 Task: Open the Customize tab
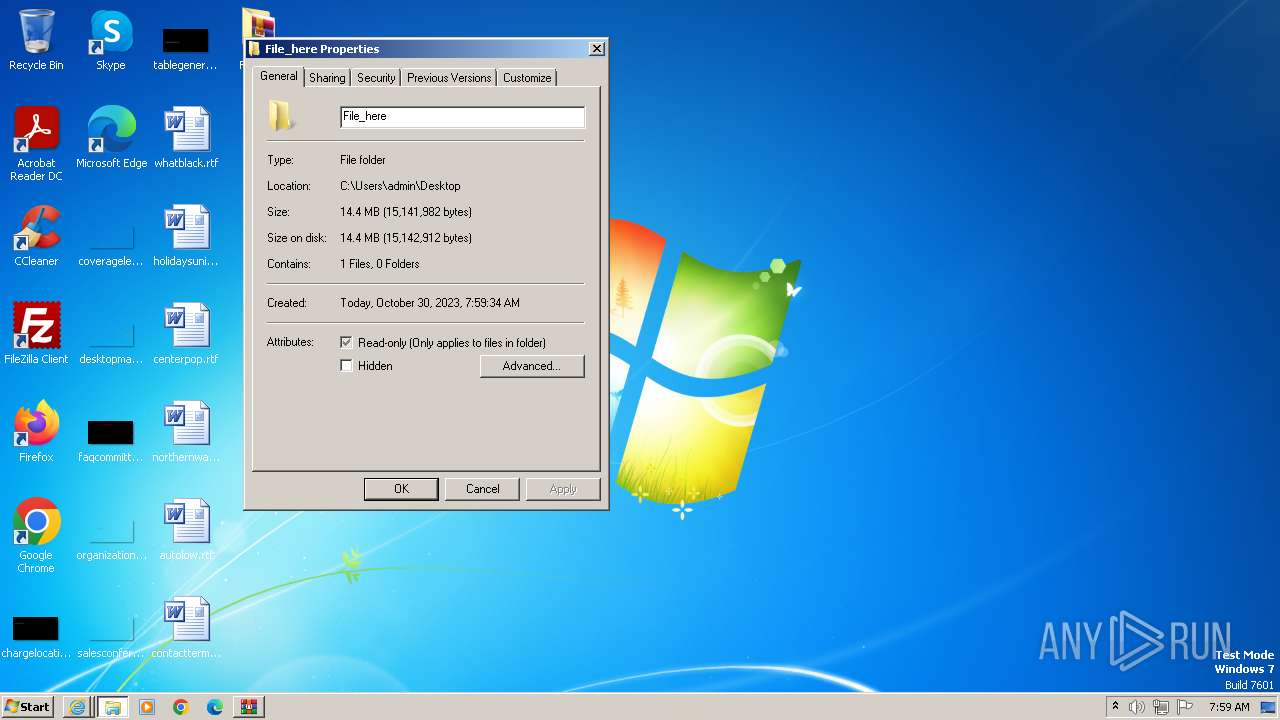[x=527, y=78]
